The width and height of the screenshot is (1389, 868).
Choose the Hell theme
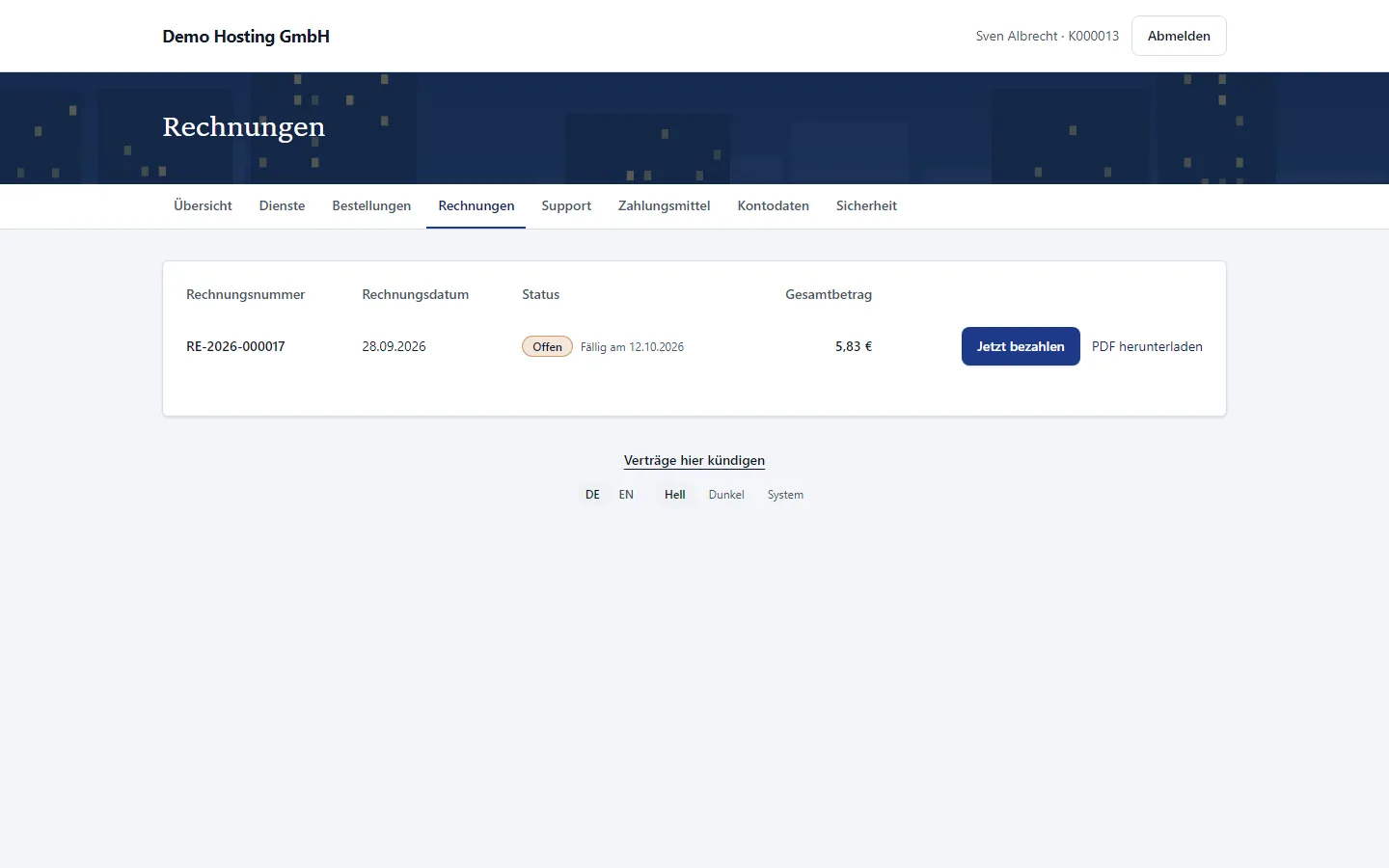tap(675, 495)
